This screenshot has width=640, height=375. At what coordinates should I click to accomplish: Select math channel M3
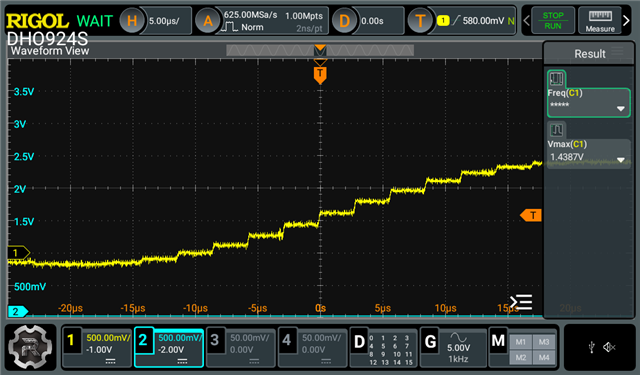544,342
